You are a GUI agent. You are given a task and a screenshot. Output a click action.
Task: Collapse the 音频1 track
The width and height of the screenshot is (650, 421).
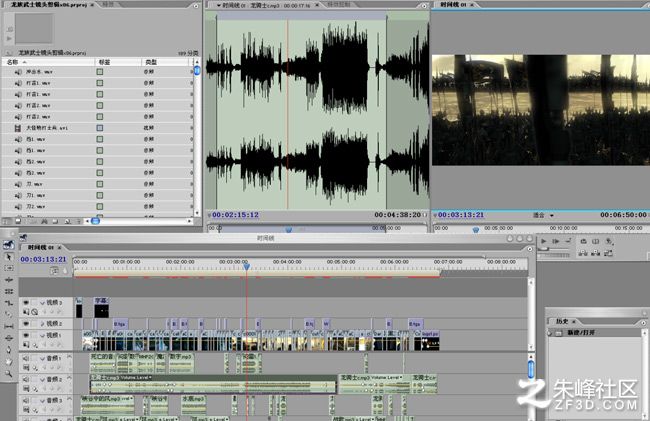point(42,358)
